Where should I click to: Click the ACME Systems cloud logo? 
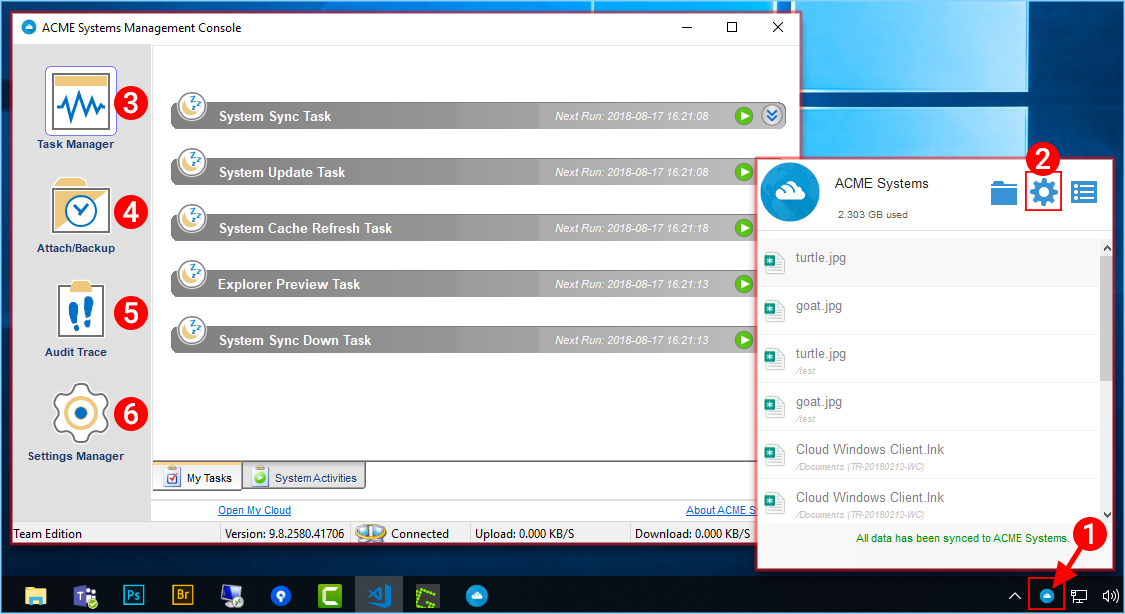point(790,192)
